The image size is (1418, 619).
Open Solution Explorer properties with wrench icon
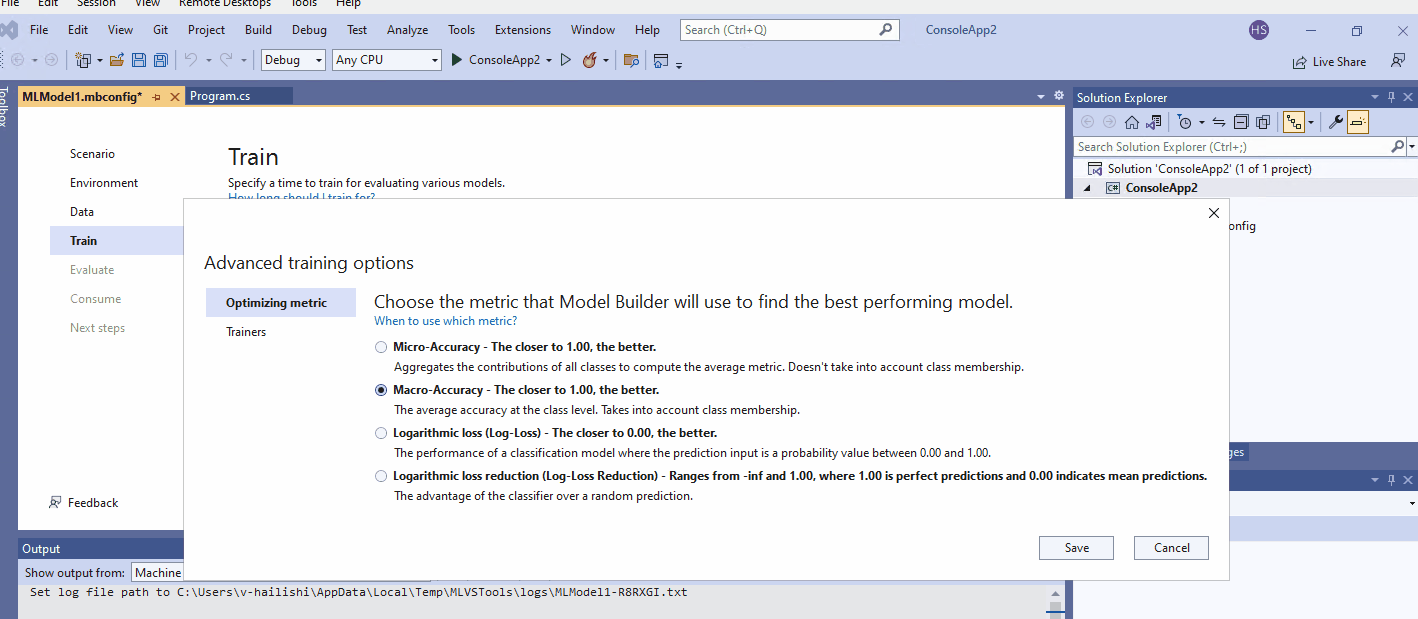1337,121
